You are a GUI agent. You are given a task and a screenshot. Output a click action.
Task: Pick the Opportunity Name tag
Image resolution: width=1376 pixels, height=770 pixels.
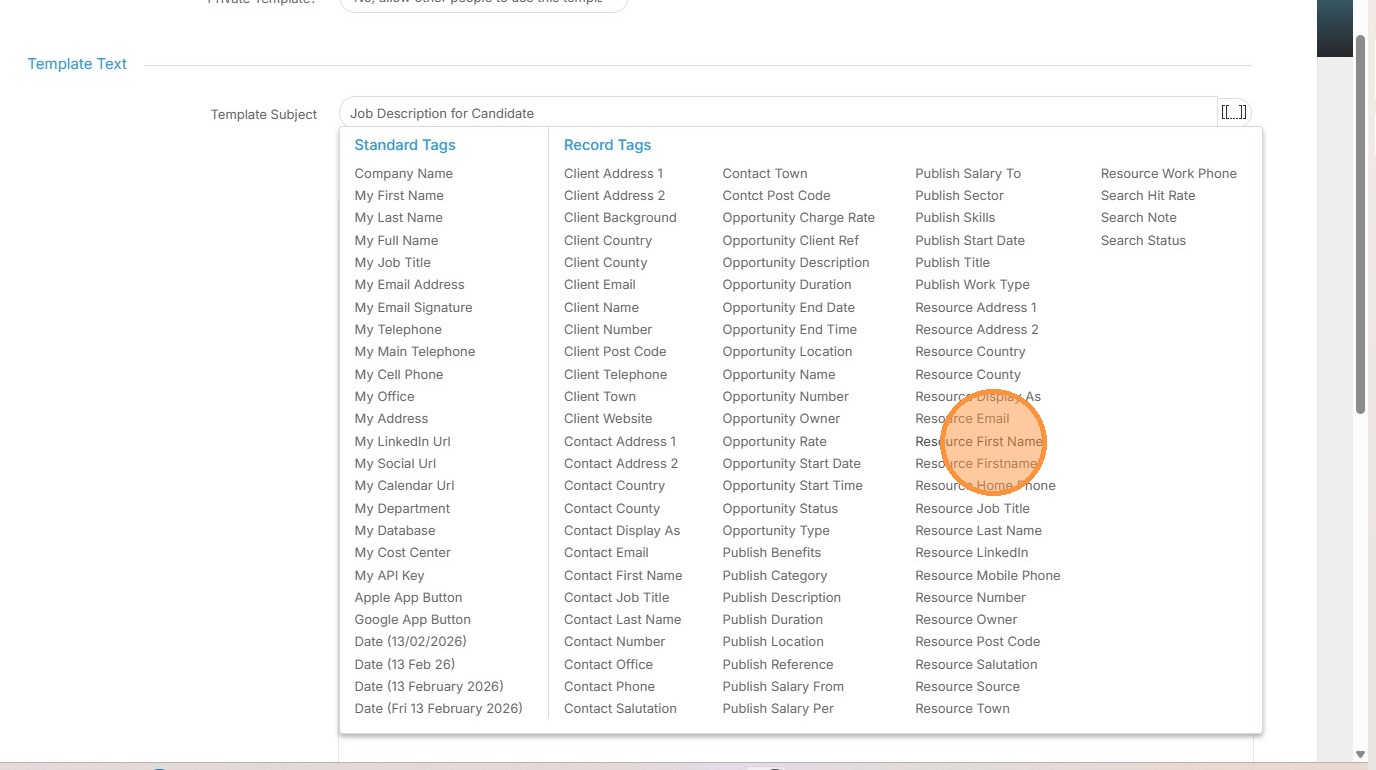779,374
